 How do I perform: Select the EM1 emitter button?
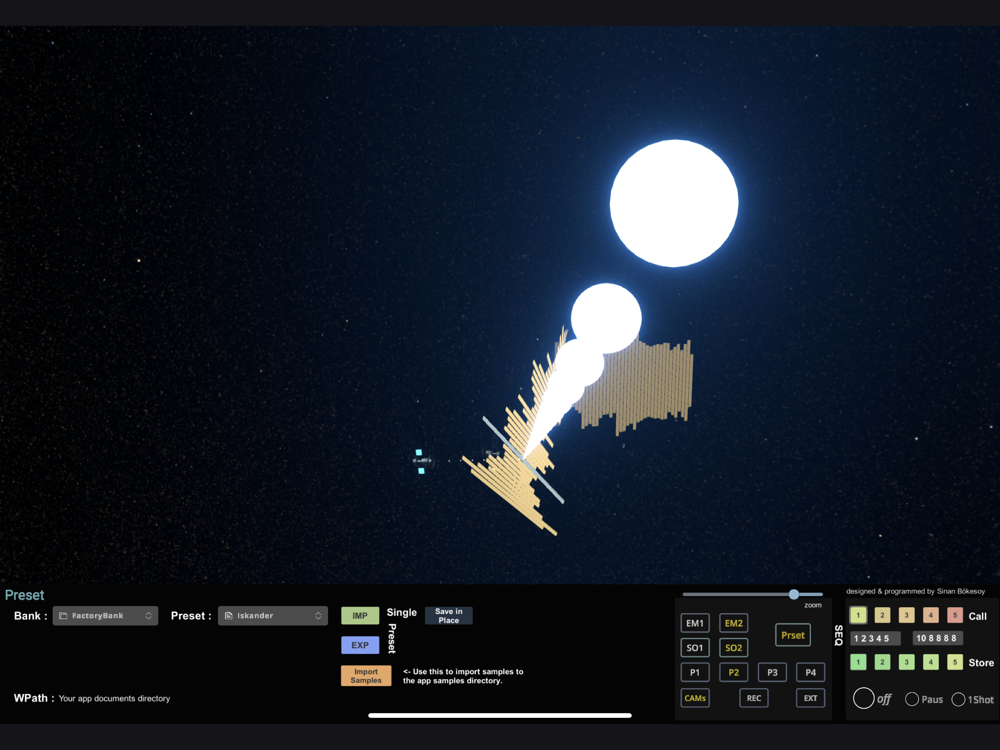[695, 623]
